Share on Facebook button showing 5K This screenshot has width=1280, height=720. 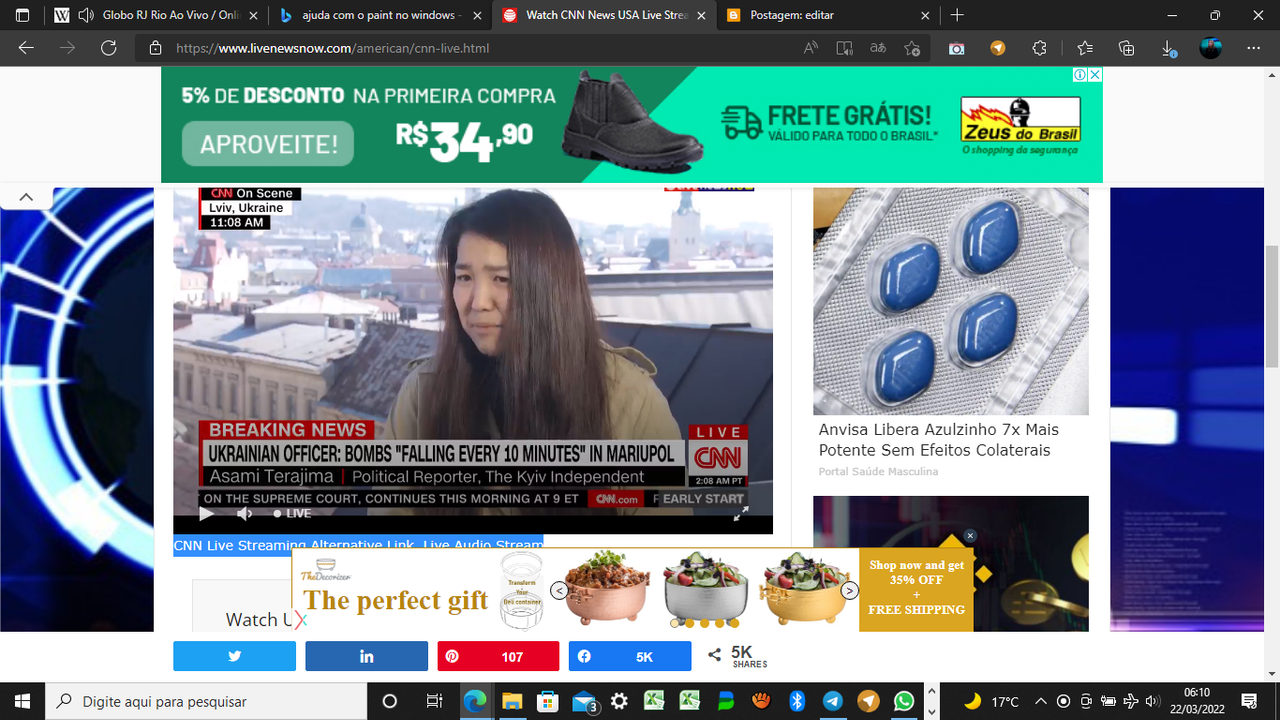630,656
